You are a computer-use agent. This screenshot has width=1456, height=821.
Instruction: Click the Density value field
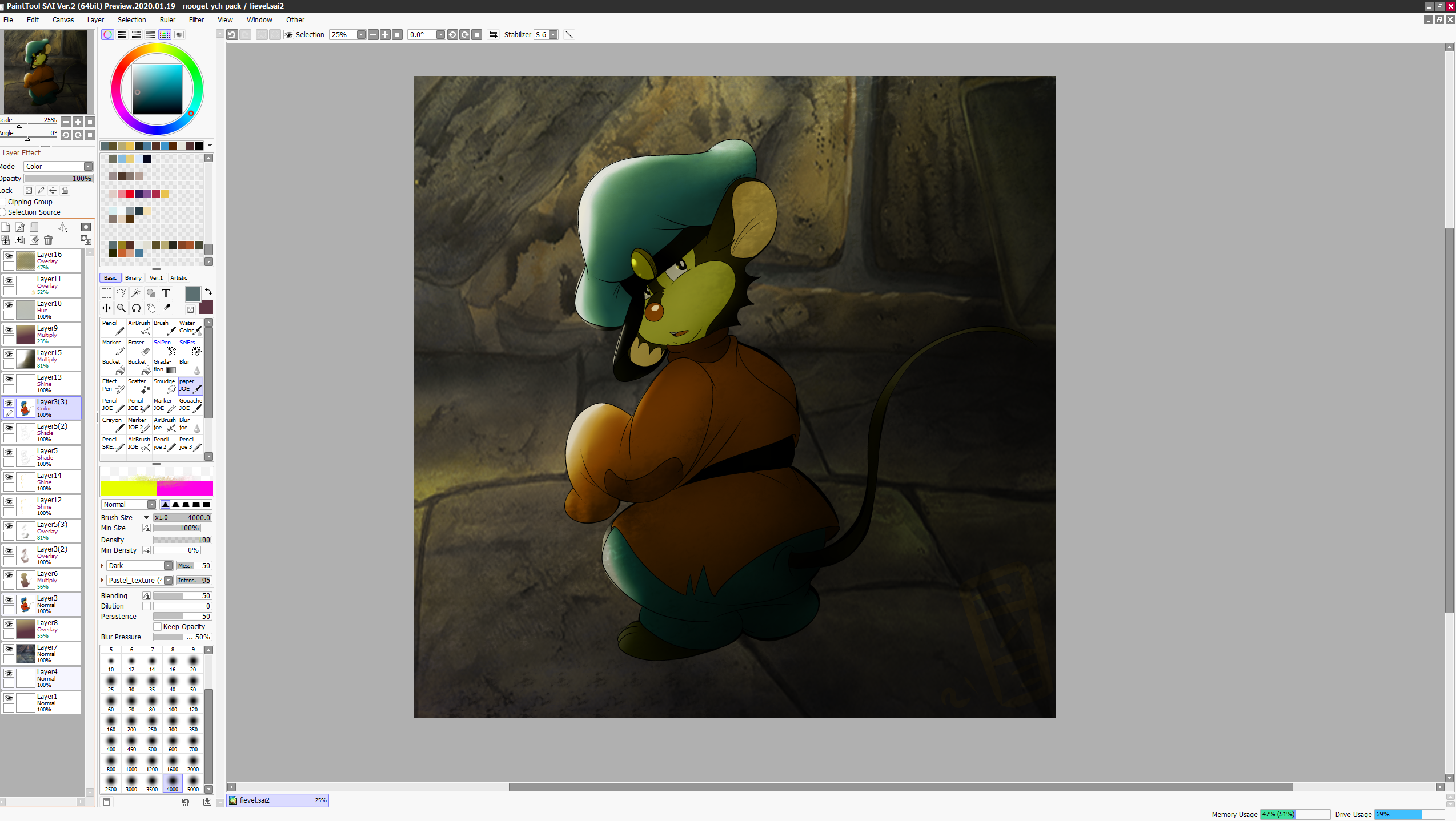point(183,540)
